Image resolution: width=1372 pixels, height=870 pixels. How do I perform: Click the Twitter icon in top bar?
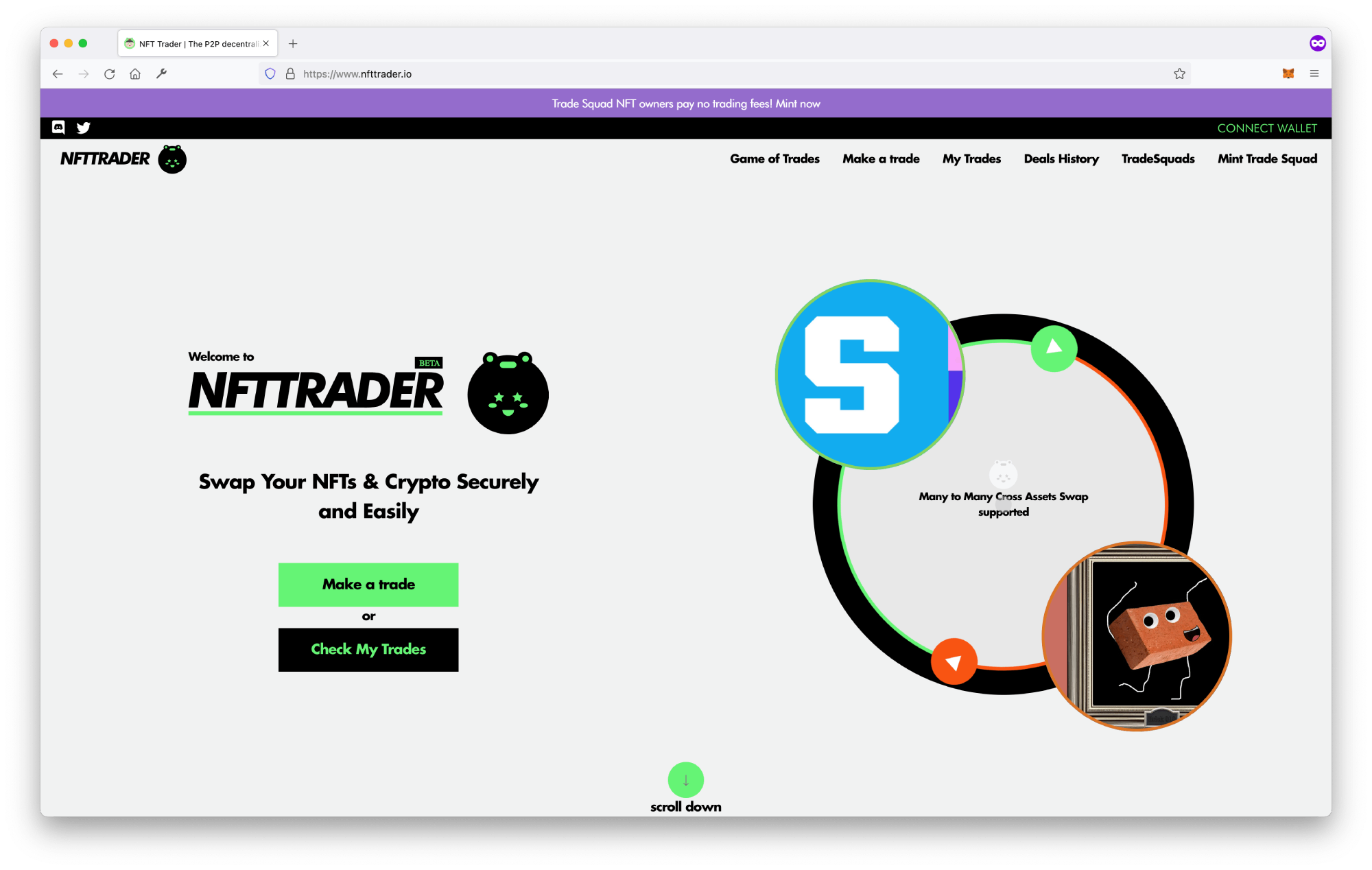(84, 127)
